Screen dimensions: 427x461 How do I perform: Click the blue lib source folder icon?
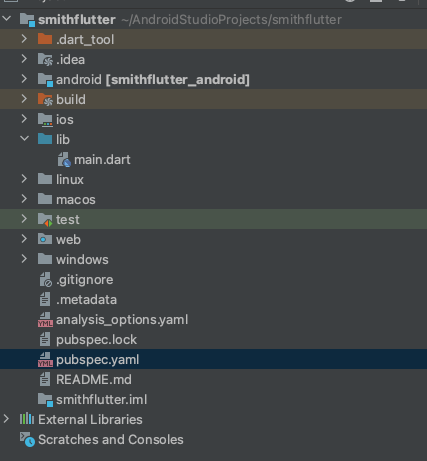pos(45,139)
